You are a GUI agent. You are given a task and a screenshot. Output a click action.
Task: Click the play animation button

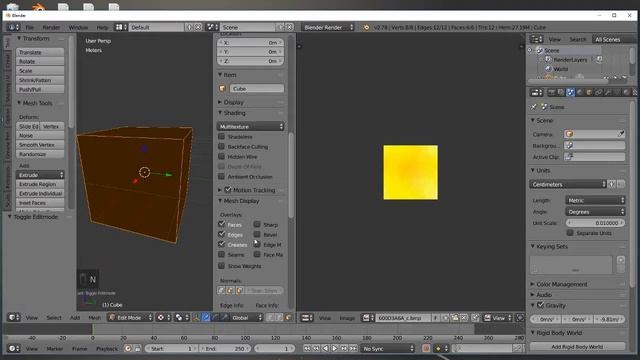335,348
